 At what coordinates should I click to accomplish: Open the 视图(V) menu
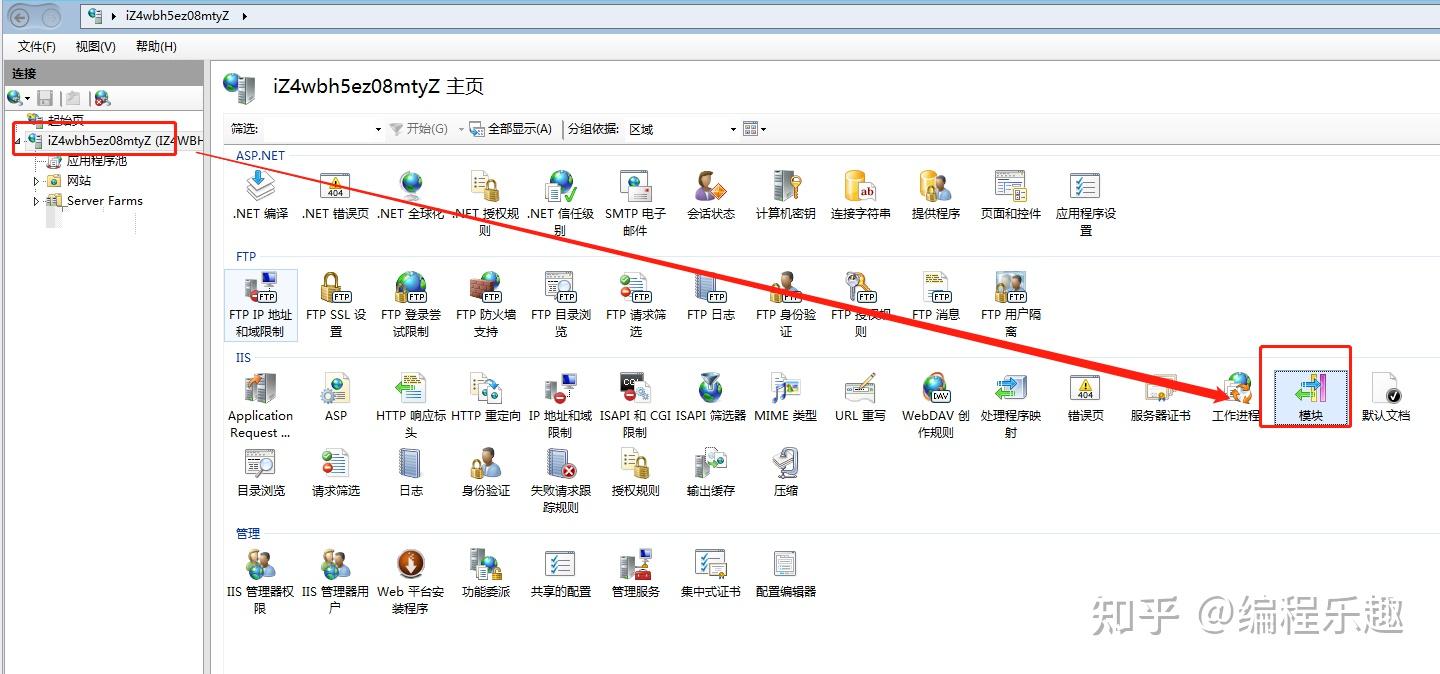(x=95, y=46)
